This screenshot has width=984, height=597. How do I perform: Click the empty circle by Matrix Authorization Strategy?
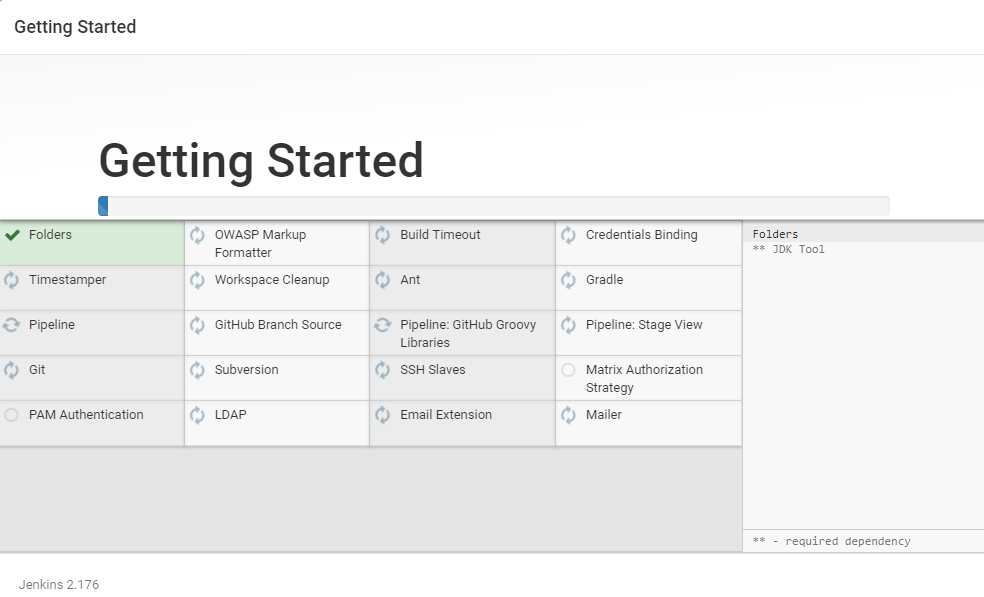coord(568,370)
